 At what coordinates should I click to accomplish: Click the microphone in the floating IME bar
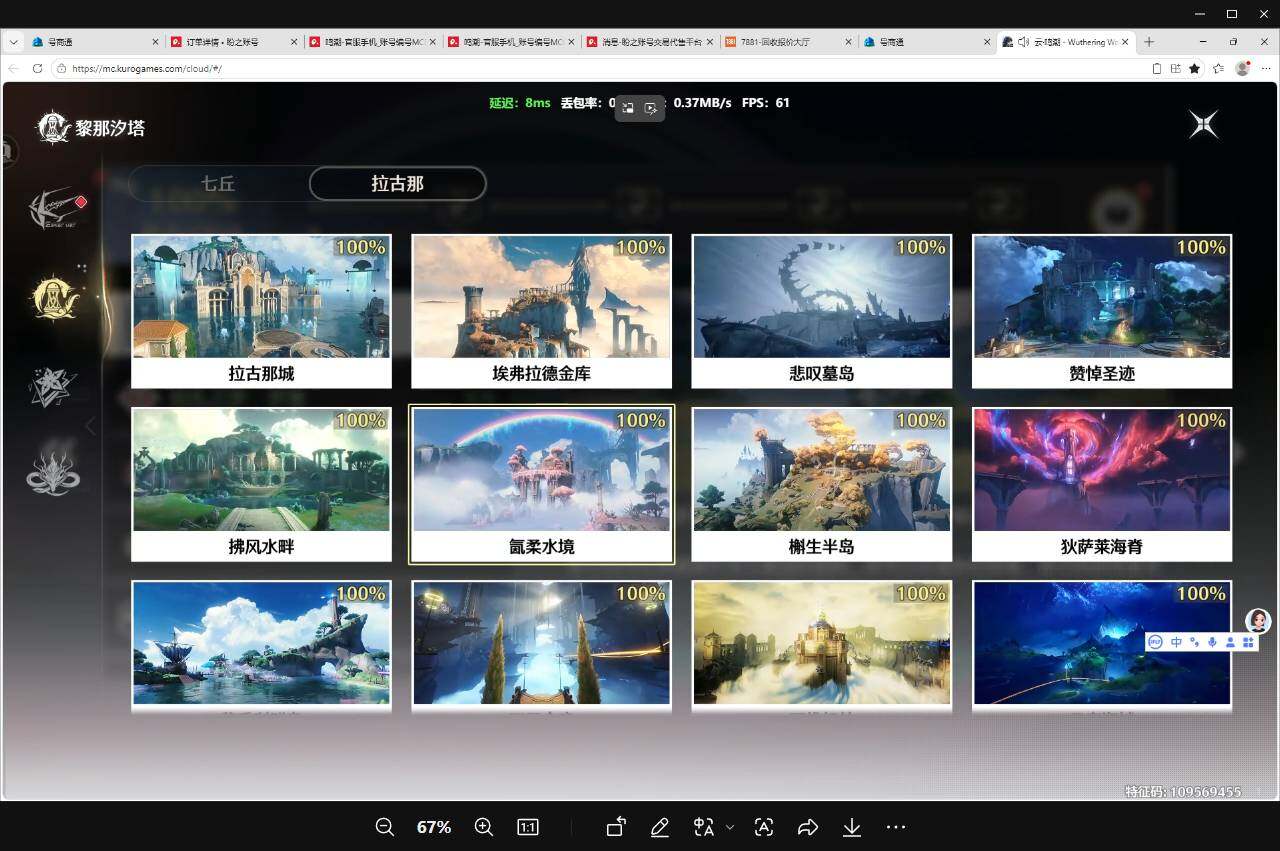pyautogui.click(x=1212, y=642)
